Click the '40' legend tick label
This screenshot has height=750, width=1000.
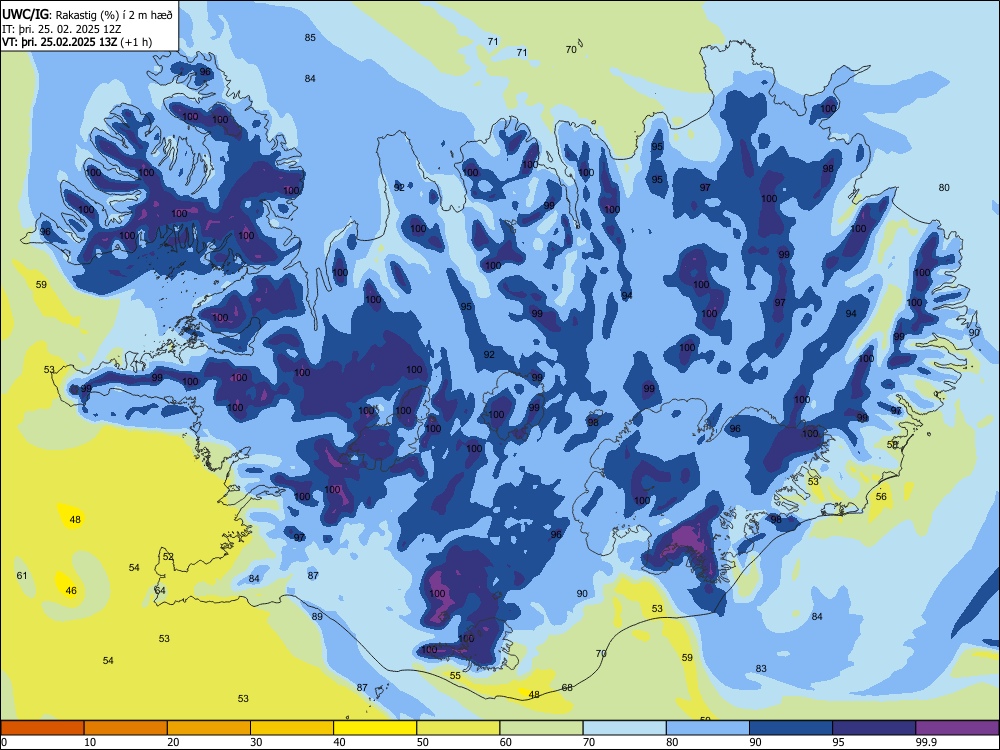click(x=339, y=742)
